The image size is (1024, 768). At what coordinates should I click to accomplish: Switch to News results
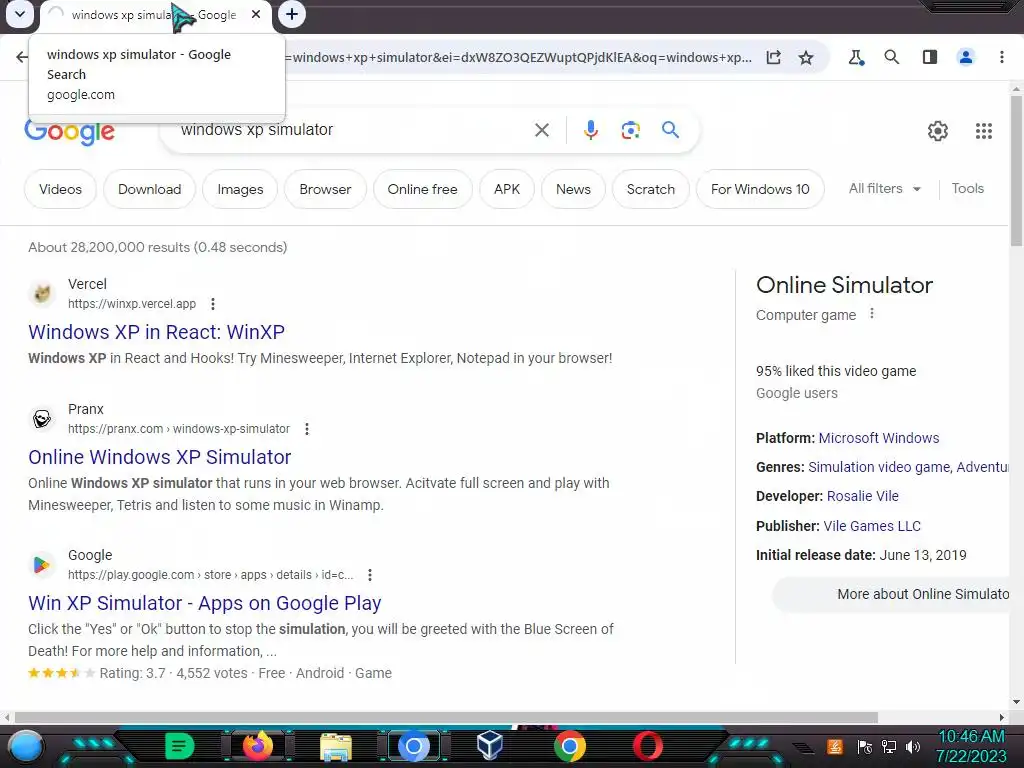(573, 189)
